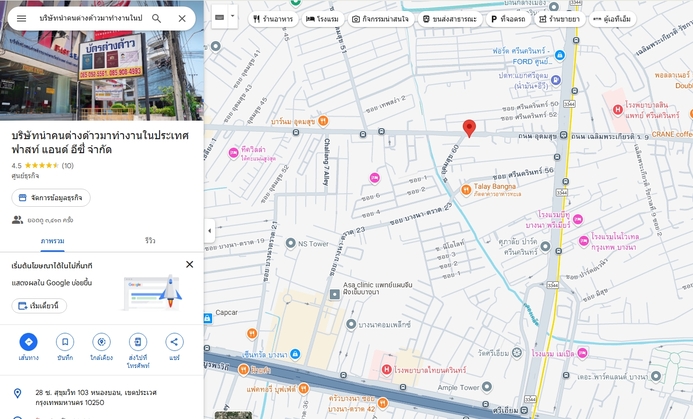Switch to the รีวิว tab
693x419 pixels.
pos(150,241)
